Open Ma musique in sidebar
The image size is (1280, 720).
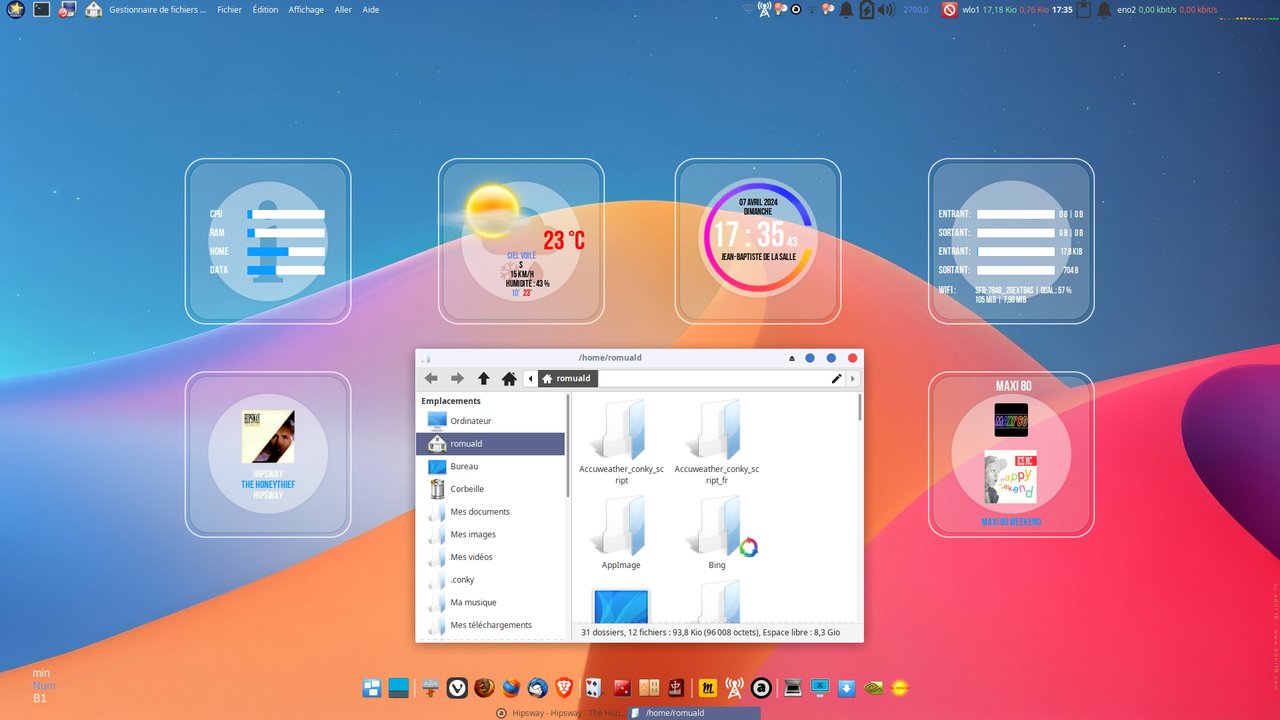(491, 603)
